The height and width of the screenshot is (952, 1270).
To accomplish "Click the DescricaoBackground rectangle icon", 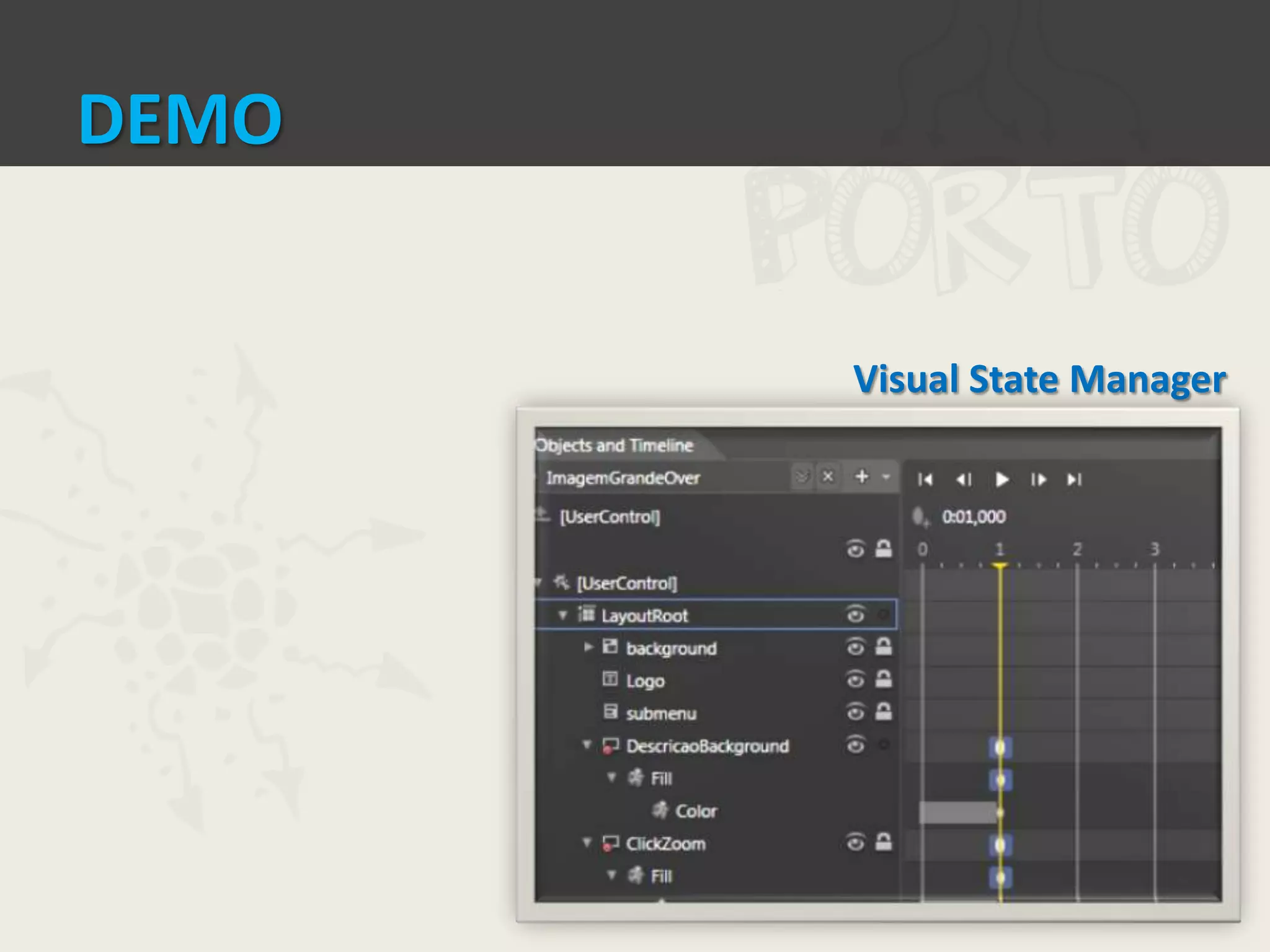I will tap(611, 746).
